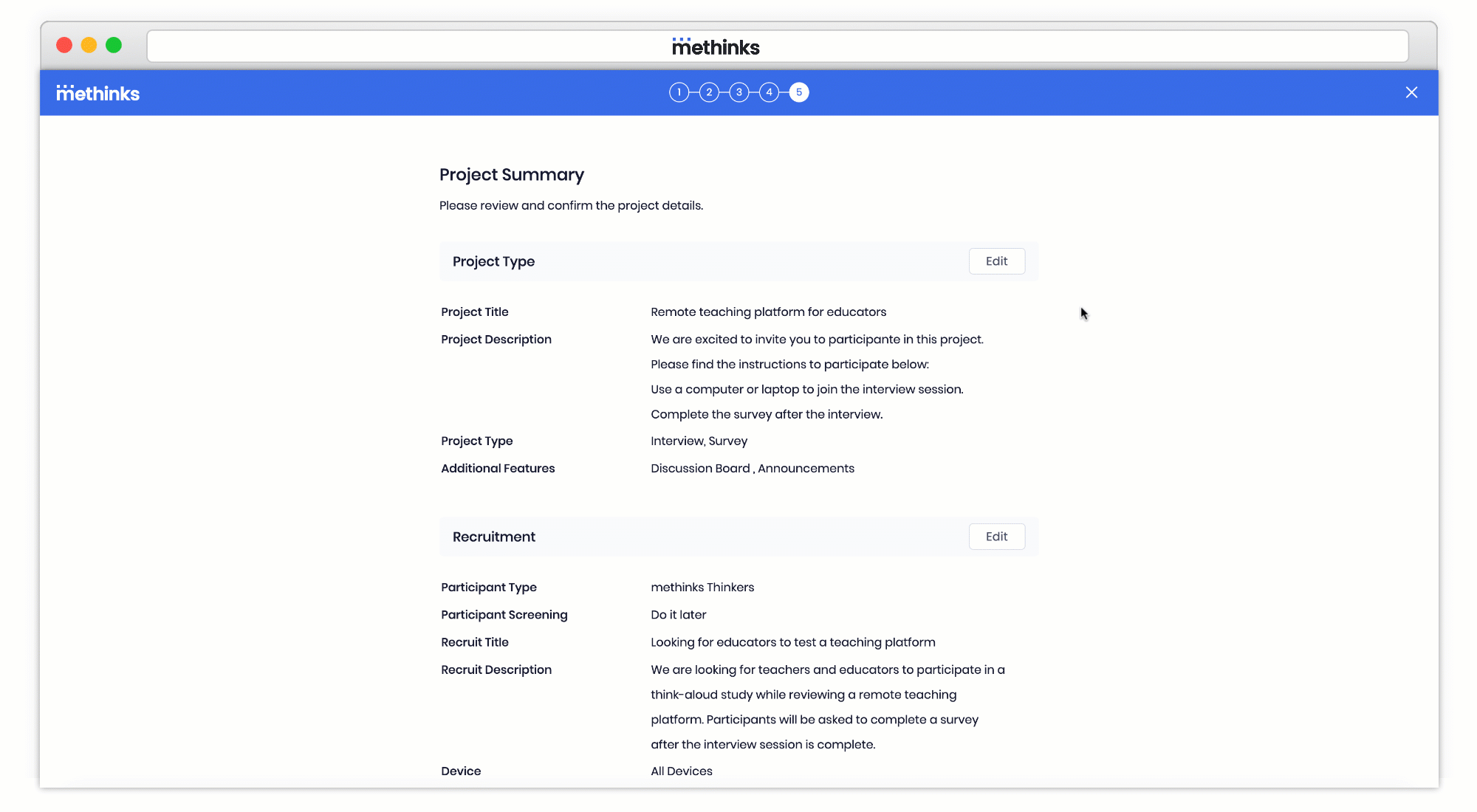Click the Discussion Board, Announcements value
This screenshot has height=812, width=1477.
click(x=752, y=468)
